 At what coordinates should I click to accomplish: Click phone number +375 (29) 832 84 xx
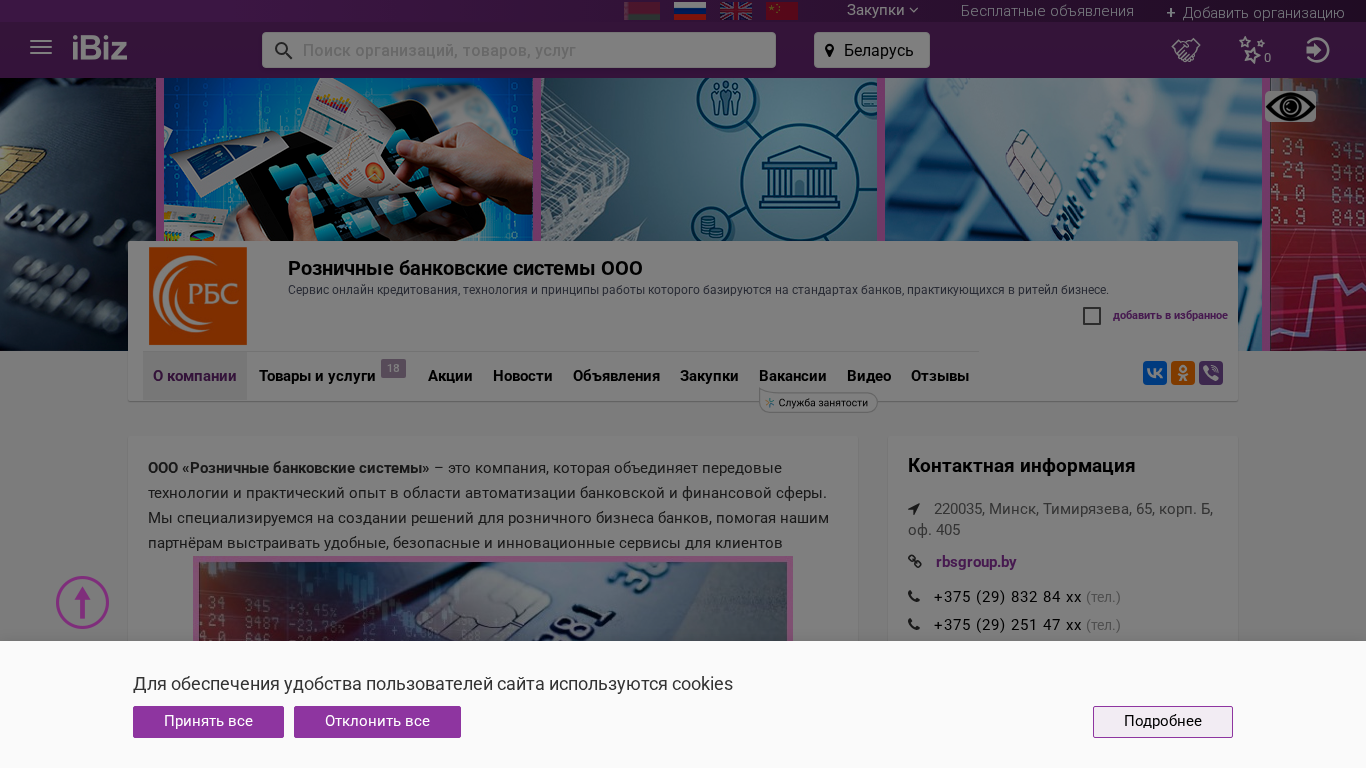[x=1007, y=597]
